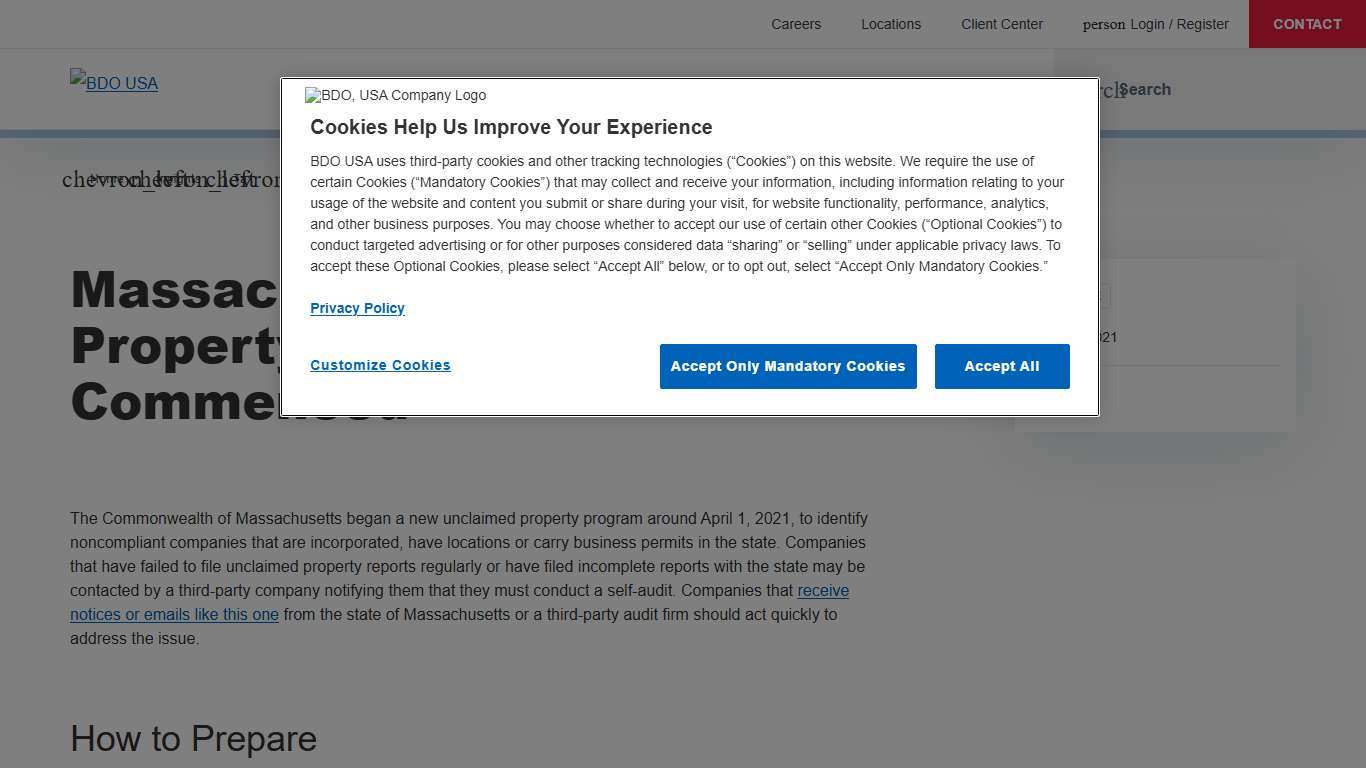Go to Locations in top navigation
The height and width of the screenshot is (768, 1366).
pyautogui.click(x=891, y=24)
